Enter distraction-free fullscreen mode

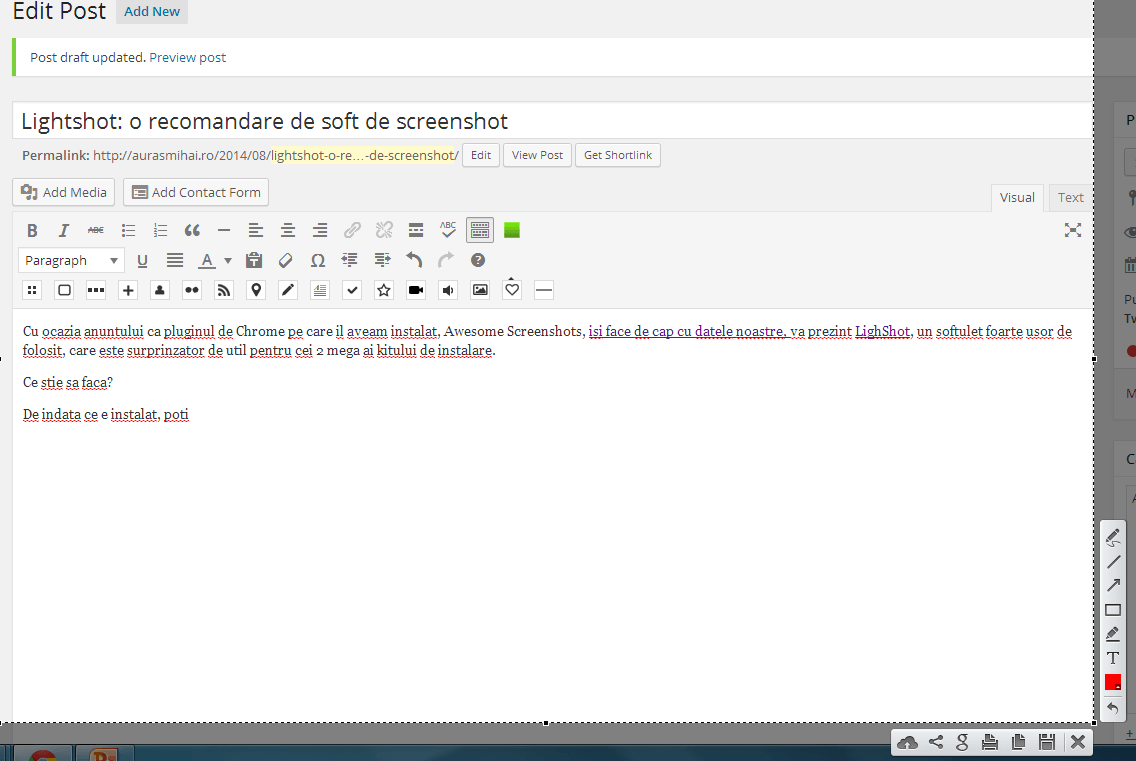pyautogui.click(x=1073, y=230)
